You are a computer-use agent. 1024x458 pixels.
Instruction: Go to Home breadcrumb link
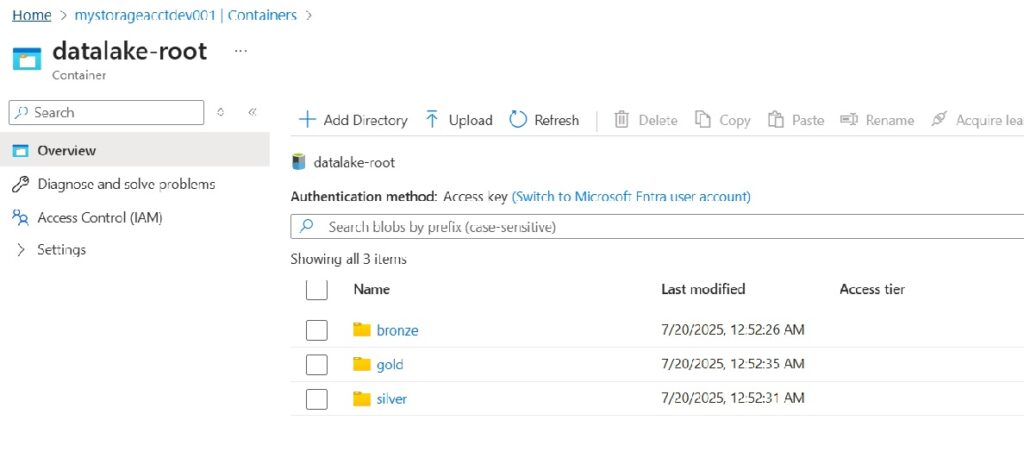32,15
